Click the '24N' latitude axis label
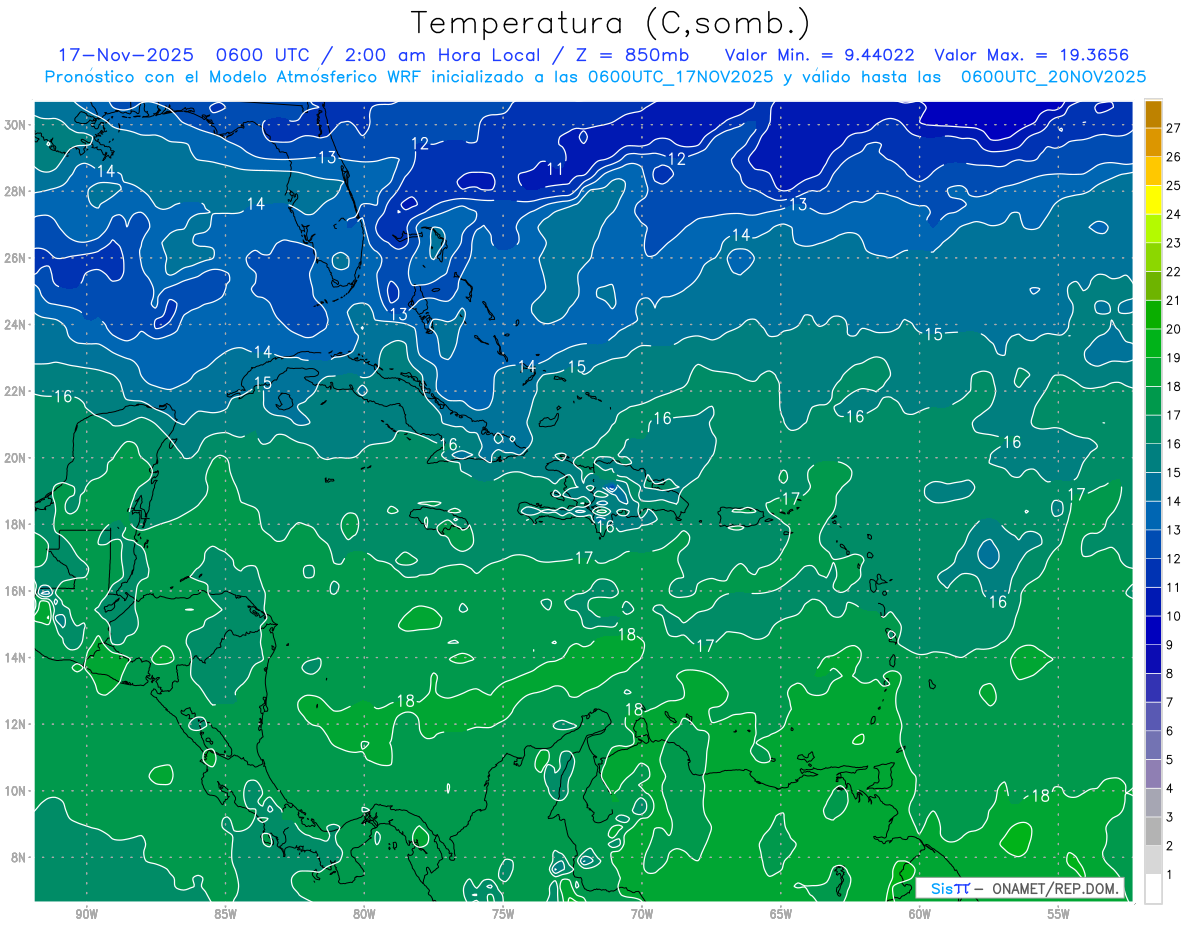The height and width of the screenshot is (927, 1200). point(16,324)
